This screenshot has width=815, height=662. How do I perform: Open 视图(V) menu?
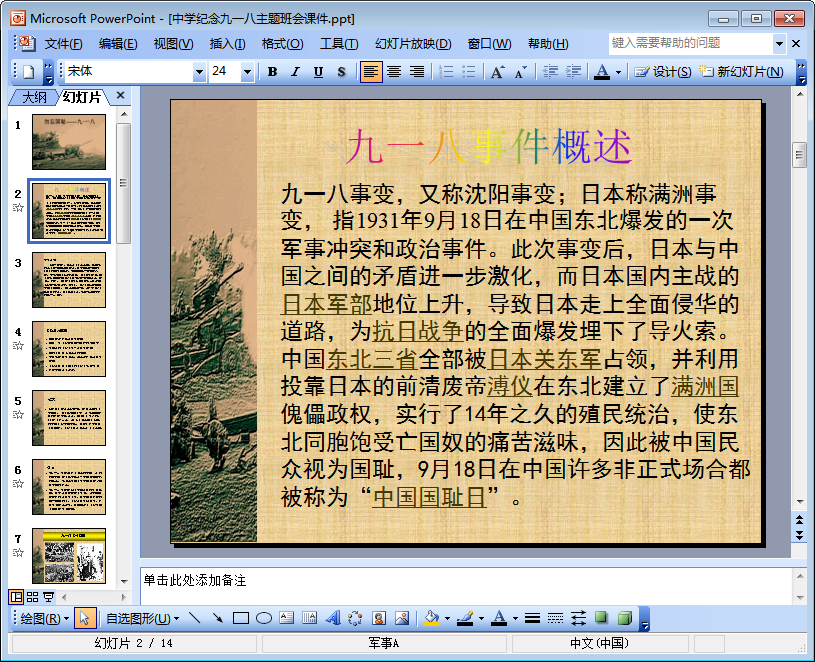(173, 44)
